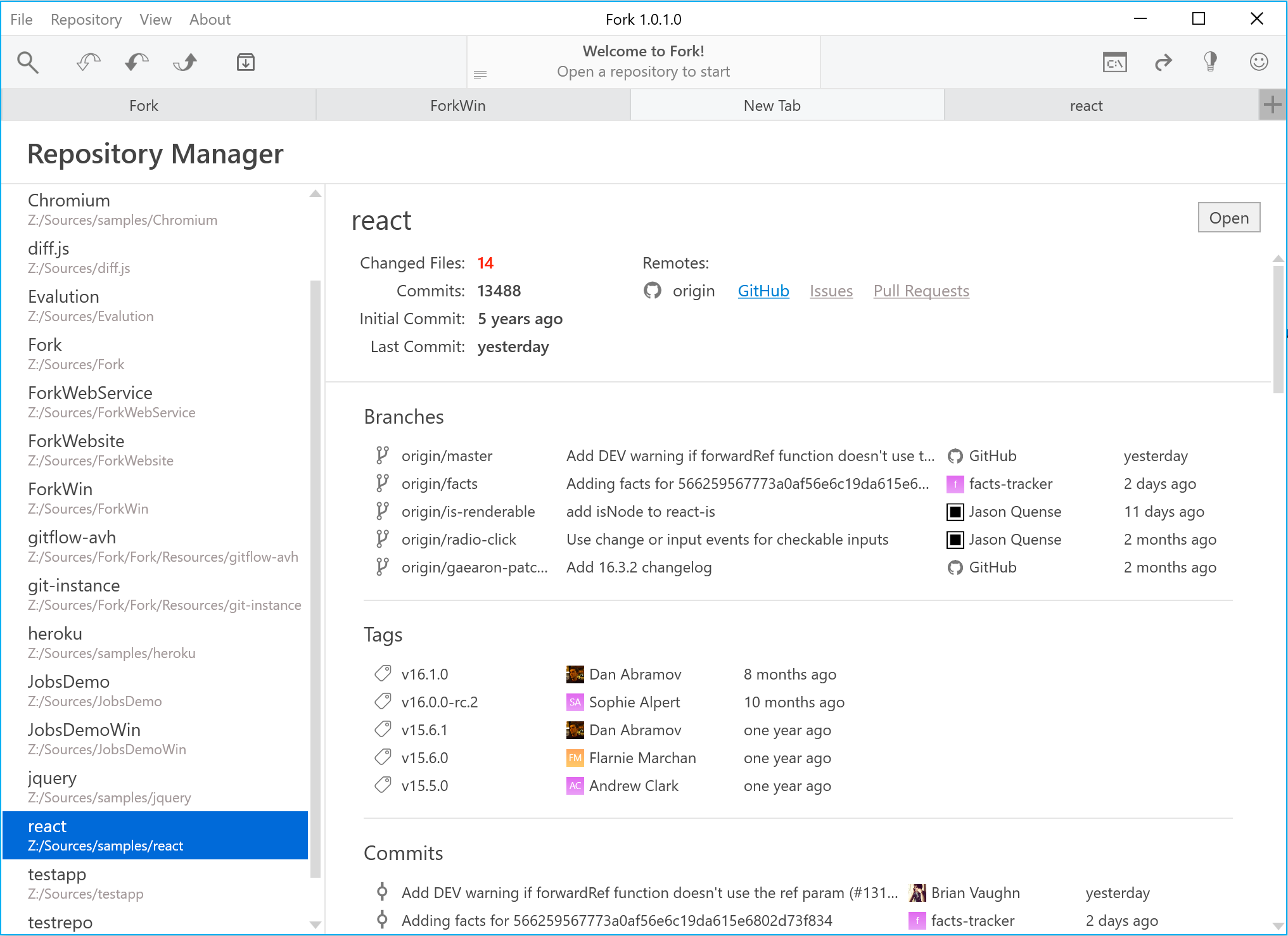
Task: Click the Stash box icon
Action: pos(246,62)
